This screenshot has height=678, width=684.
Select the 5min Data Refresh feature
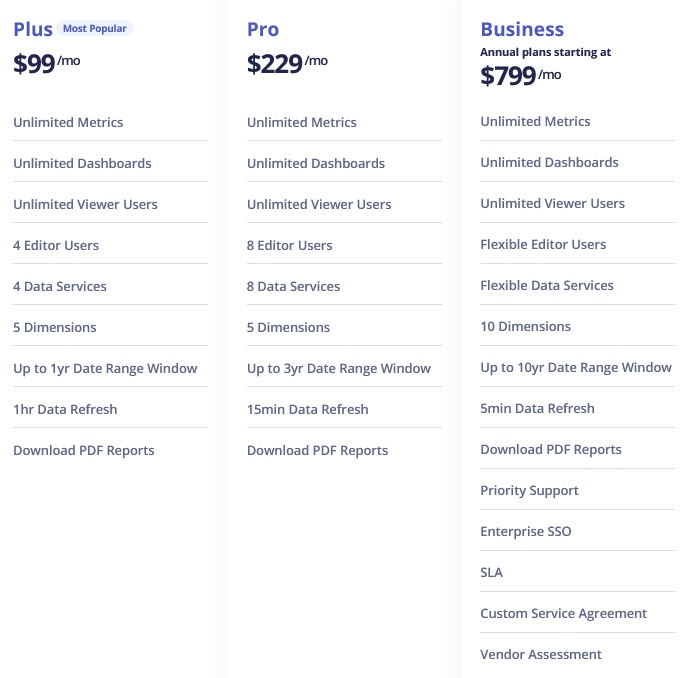(537, 408)
